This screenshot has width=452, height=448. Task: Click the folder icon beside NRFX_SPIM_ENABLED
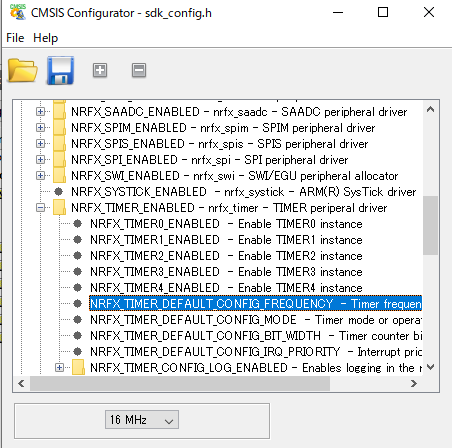pyautogui.click(x=60, y=128)
